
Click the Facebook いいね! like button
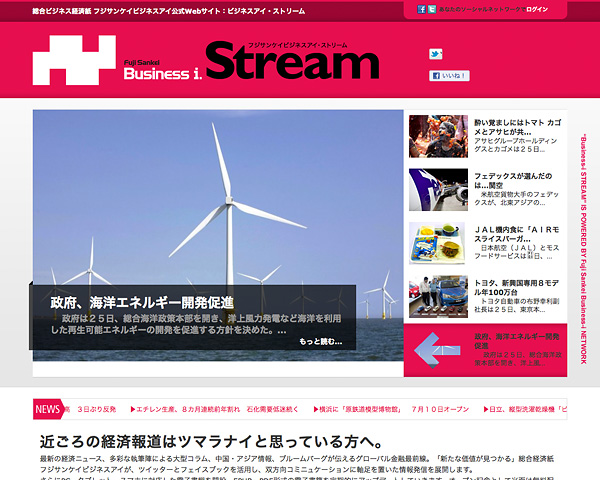[449, 76]
